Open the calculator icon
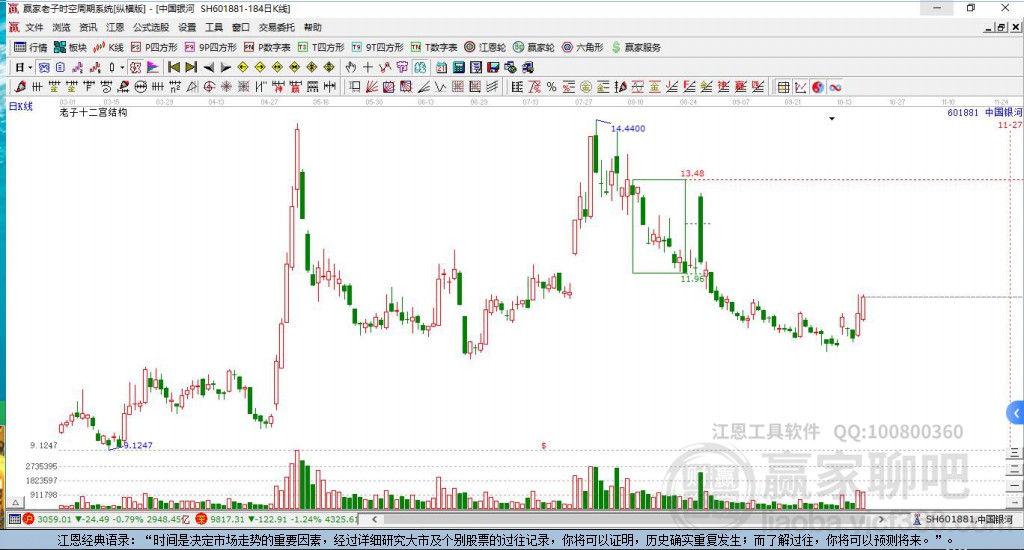1024x550 pixels. pyautogui.click(x=458, y=67)
